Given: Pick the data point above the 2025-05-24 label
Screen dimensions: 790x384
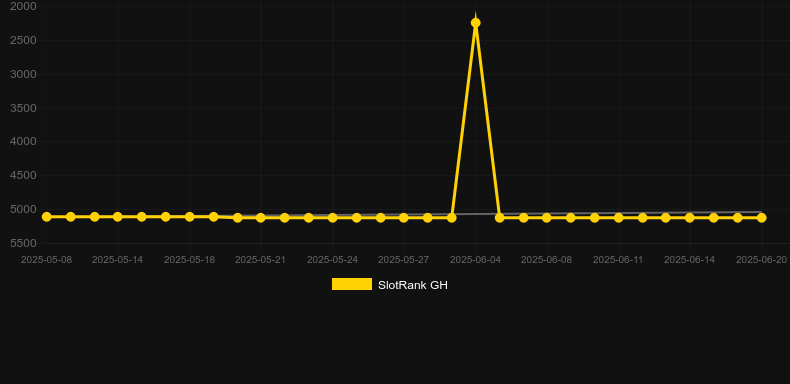Looking at the screenshot, I should click(333, 218).
